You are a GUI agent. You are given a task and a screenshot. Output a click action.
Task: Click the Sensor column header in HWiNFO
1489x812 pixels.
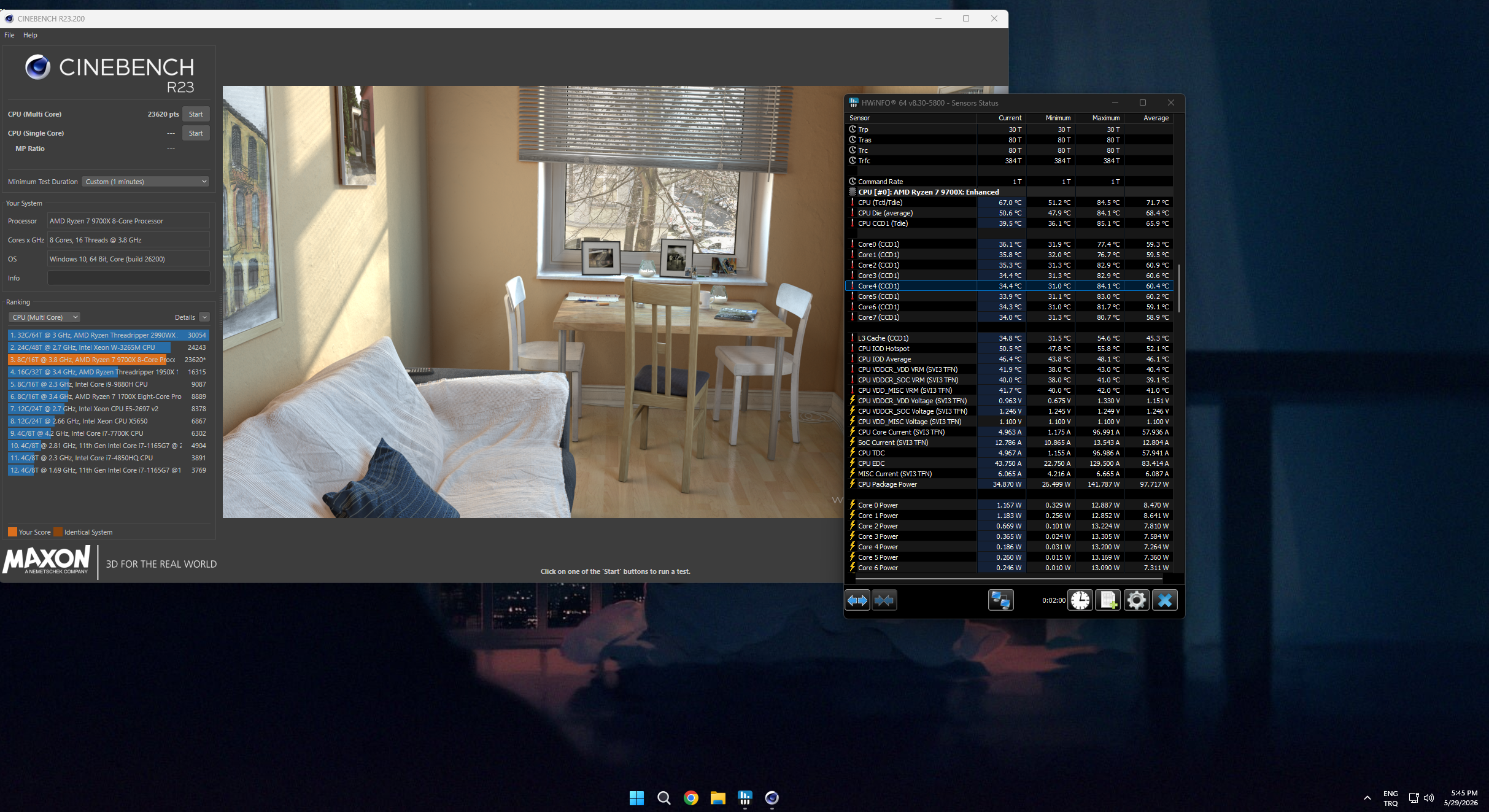[x=911, y=118]
